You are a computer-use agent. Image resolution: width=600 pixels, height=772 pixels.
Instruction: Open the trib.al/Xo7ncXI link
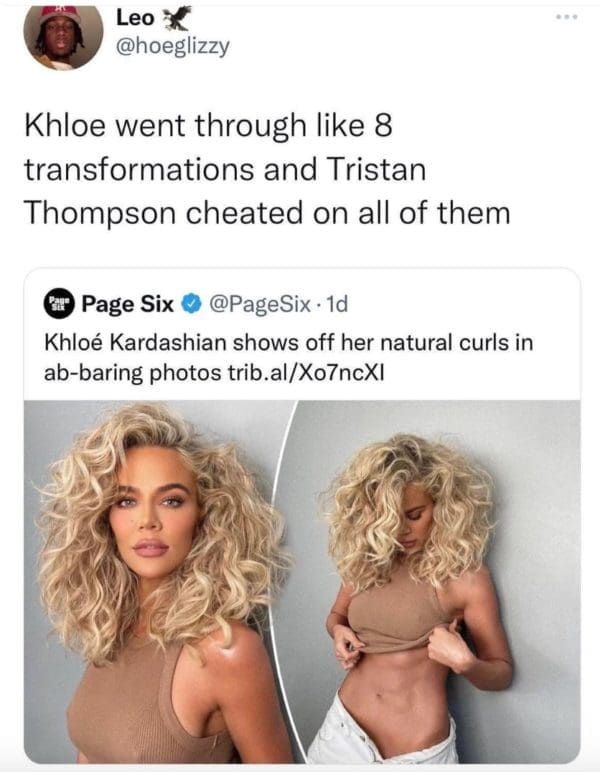pos(305,373)
